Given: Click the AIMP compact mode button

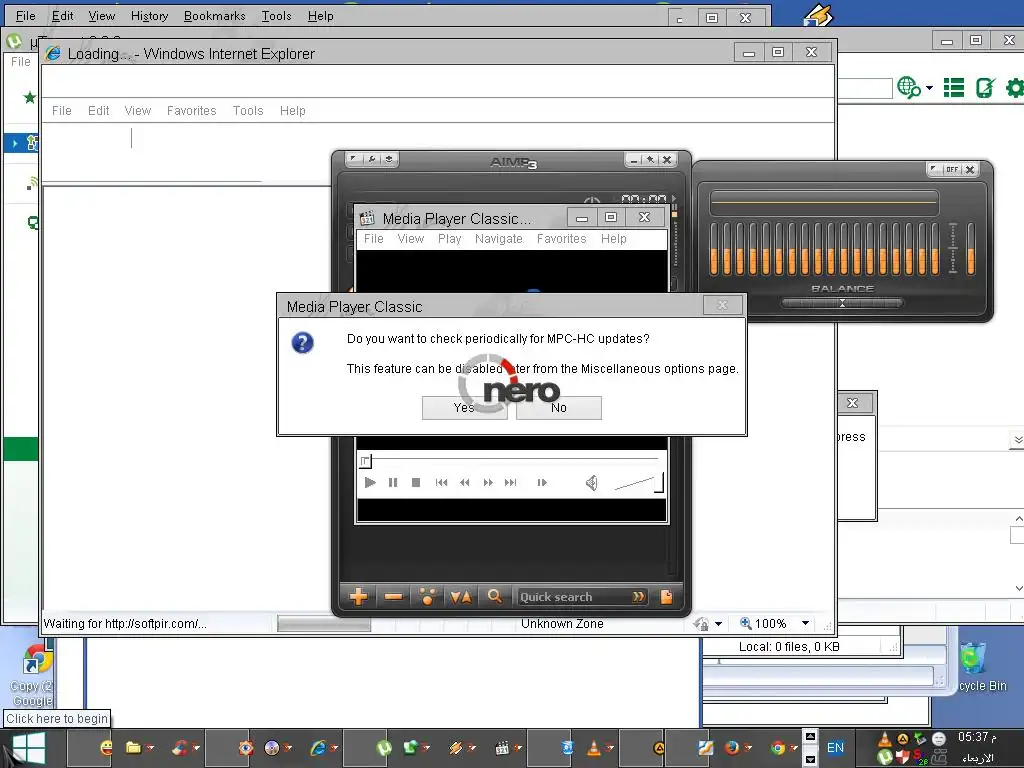Looking at the screenshot, I should (x=389, y=159).
